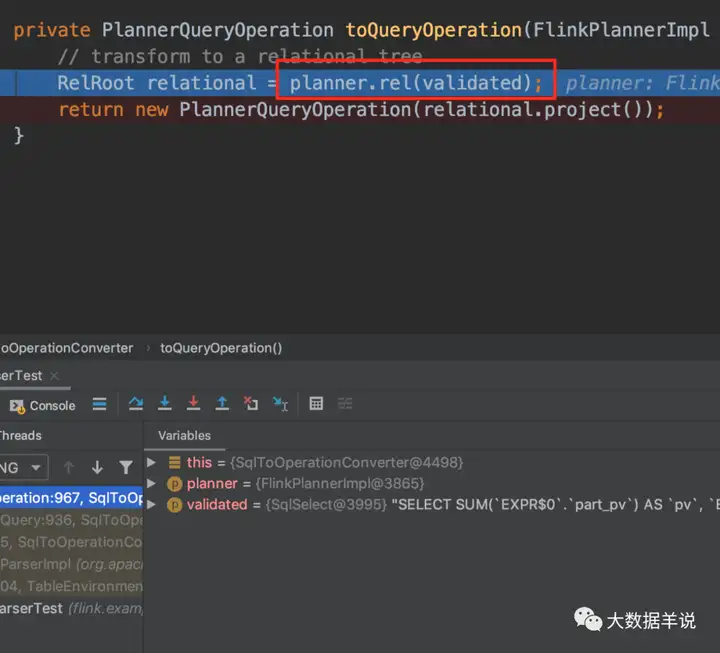Select the Threads panel tab

click(x=20, y=435)
